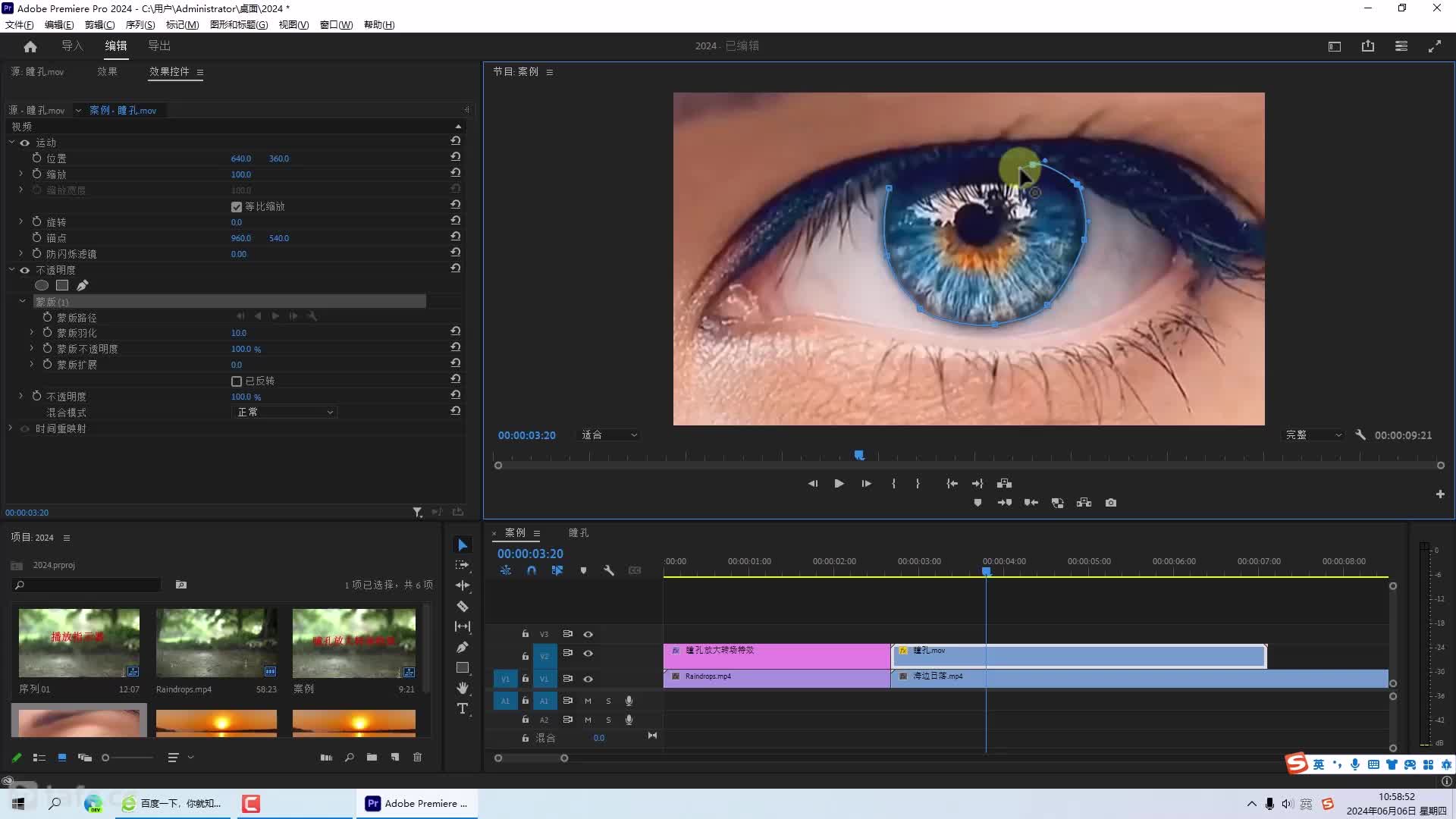Toggle V2 track output eye
Screen dimensions: 1456x819
588,653
